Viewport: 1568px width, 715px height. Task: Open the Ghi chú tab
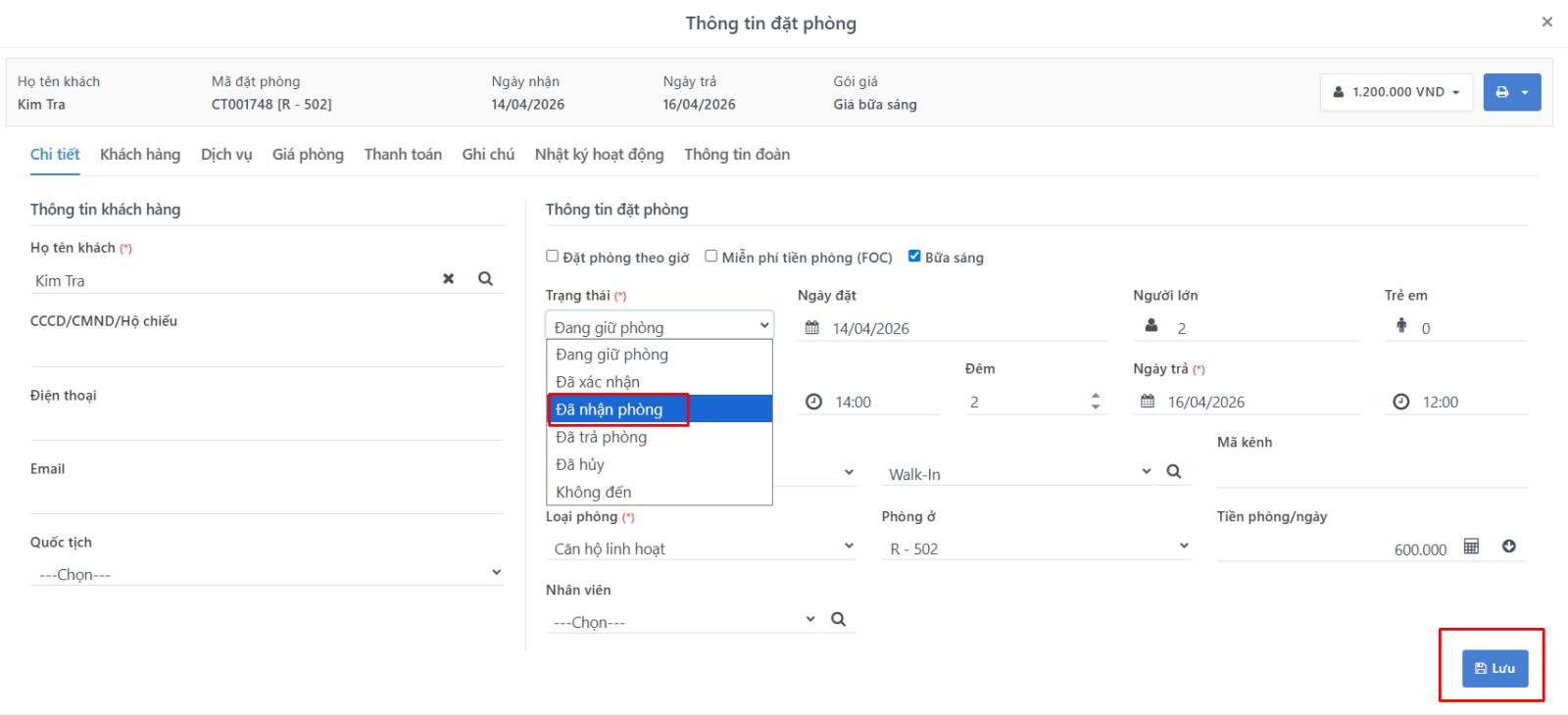pyautogui.click(x=488, y=155)
